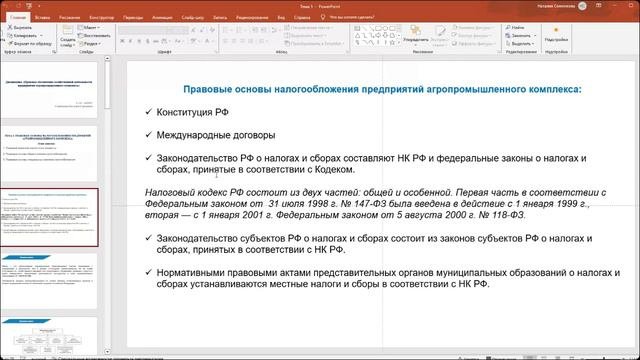Select the star shape in shapes gallery
The width and height of the screenshot is (640, 360).
[x=392, y=42]
